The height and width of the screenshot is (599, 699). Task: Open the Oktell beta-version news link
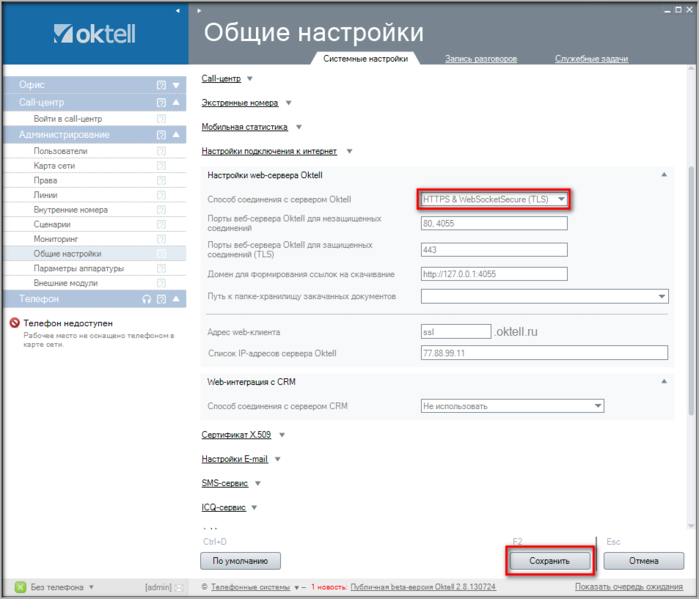point(423,587)
